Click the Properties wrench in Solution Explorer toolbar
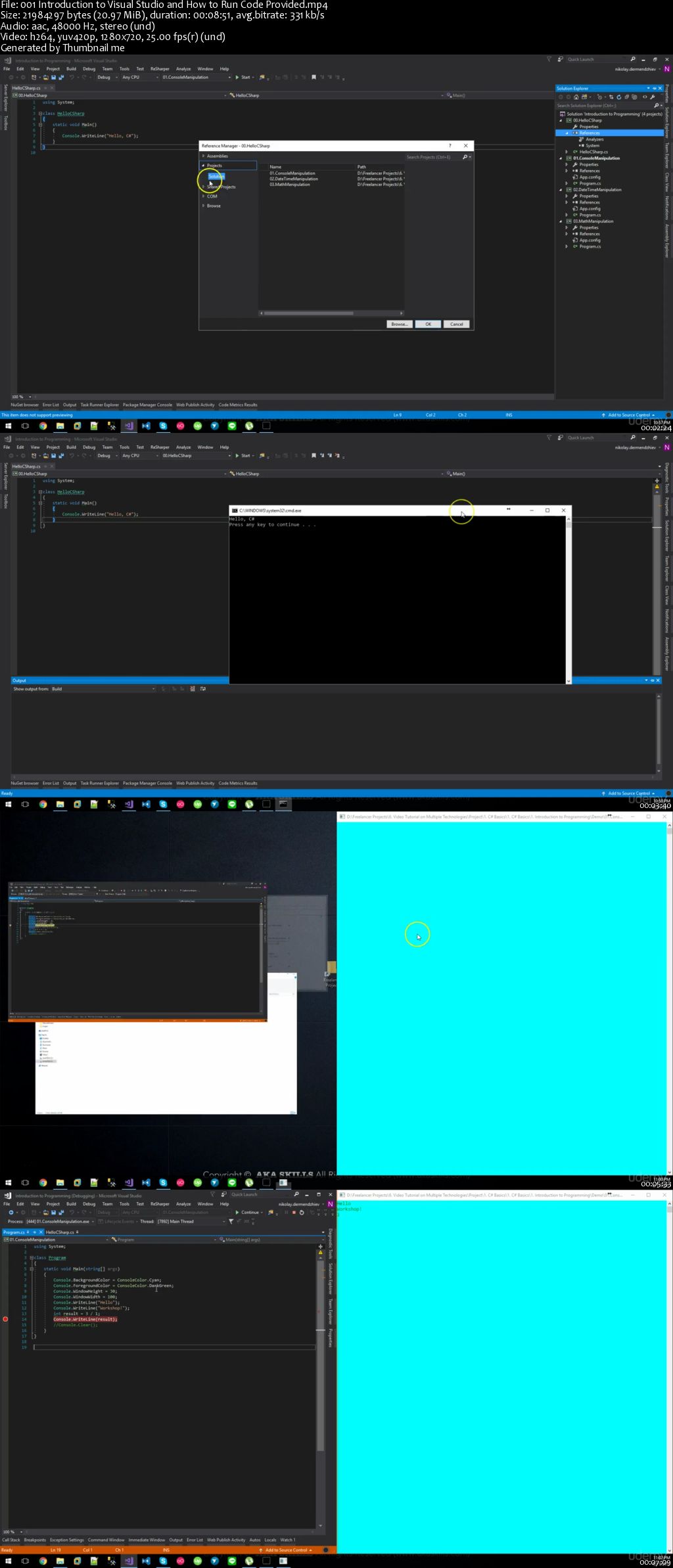 click(652, 97)
